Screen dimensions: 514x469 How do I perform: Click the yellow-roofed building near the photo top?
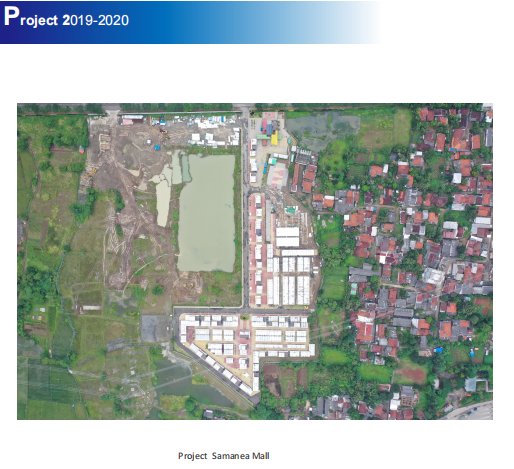pos(274,138)
